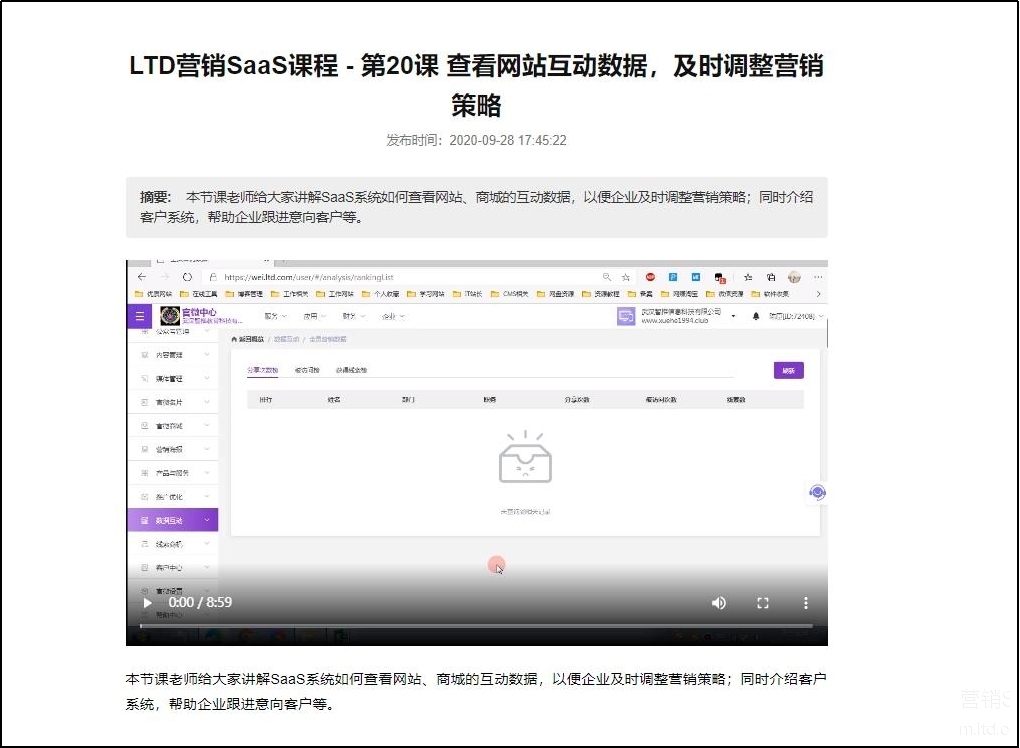This screenshot has height=748, width=1020.
Task: Open the 应用 top navigation menu
Action: click(314, 316)
